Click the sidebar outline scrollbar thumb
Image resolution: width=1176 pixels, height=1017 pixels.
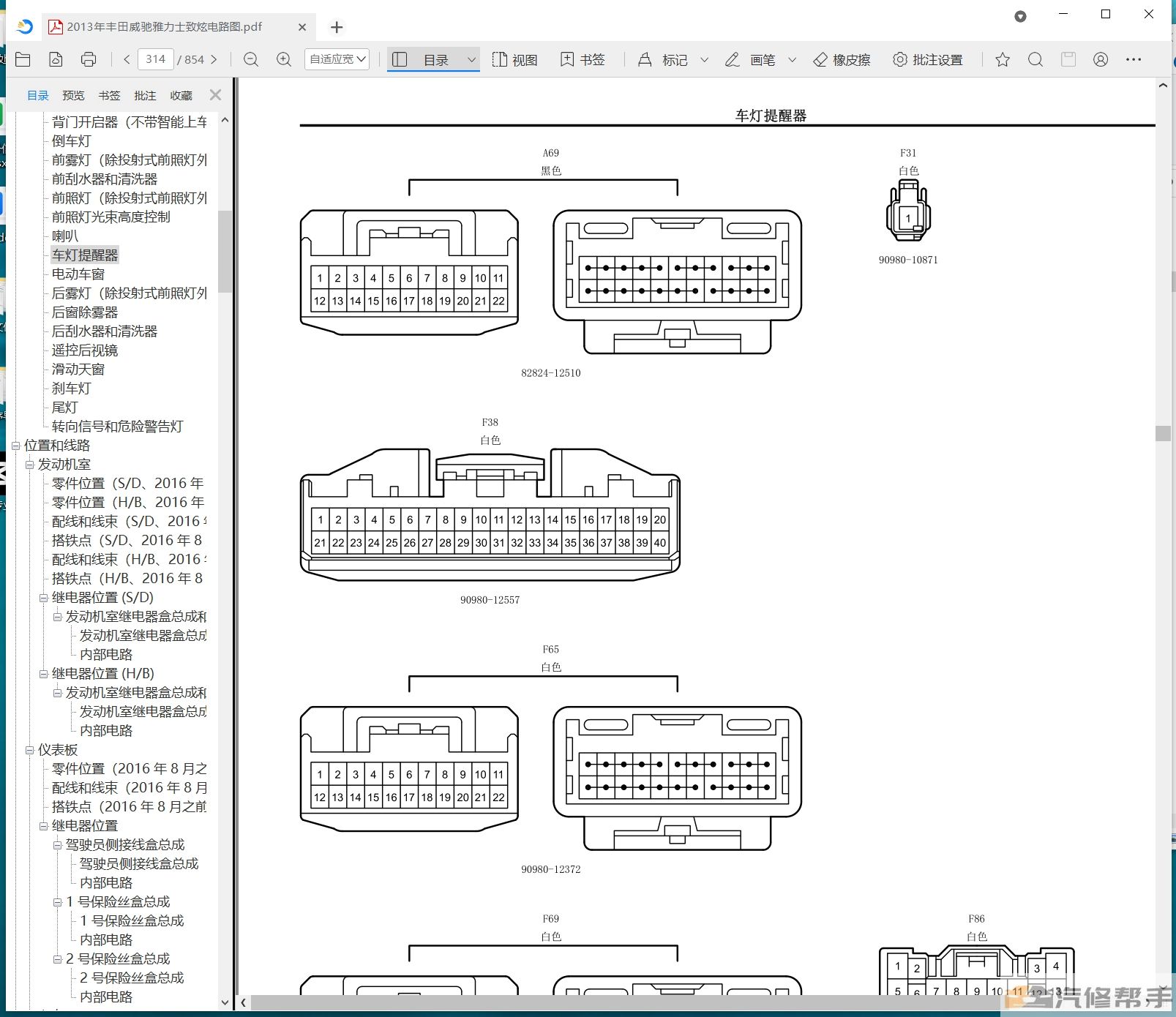coord(225,251)
